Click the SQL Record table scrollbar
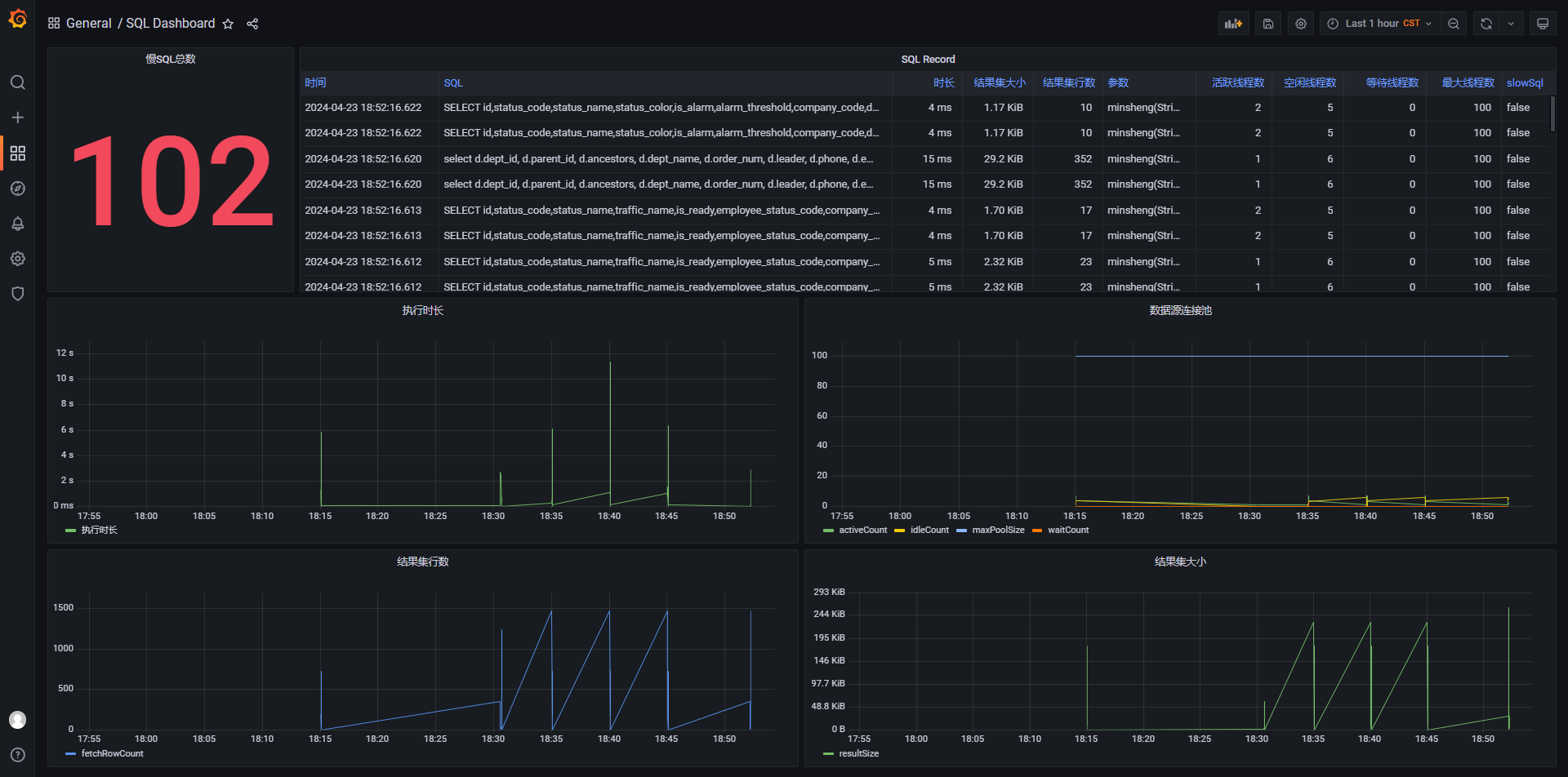Viewport: 1568px width, 777px height. [x=1552, y=113]
